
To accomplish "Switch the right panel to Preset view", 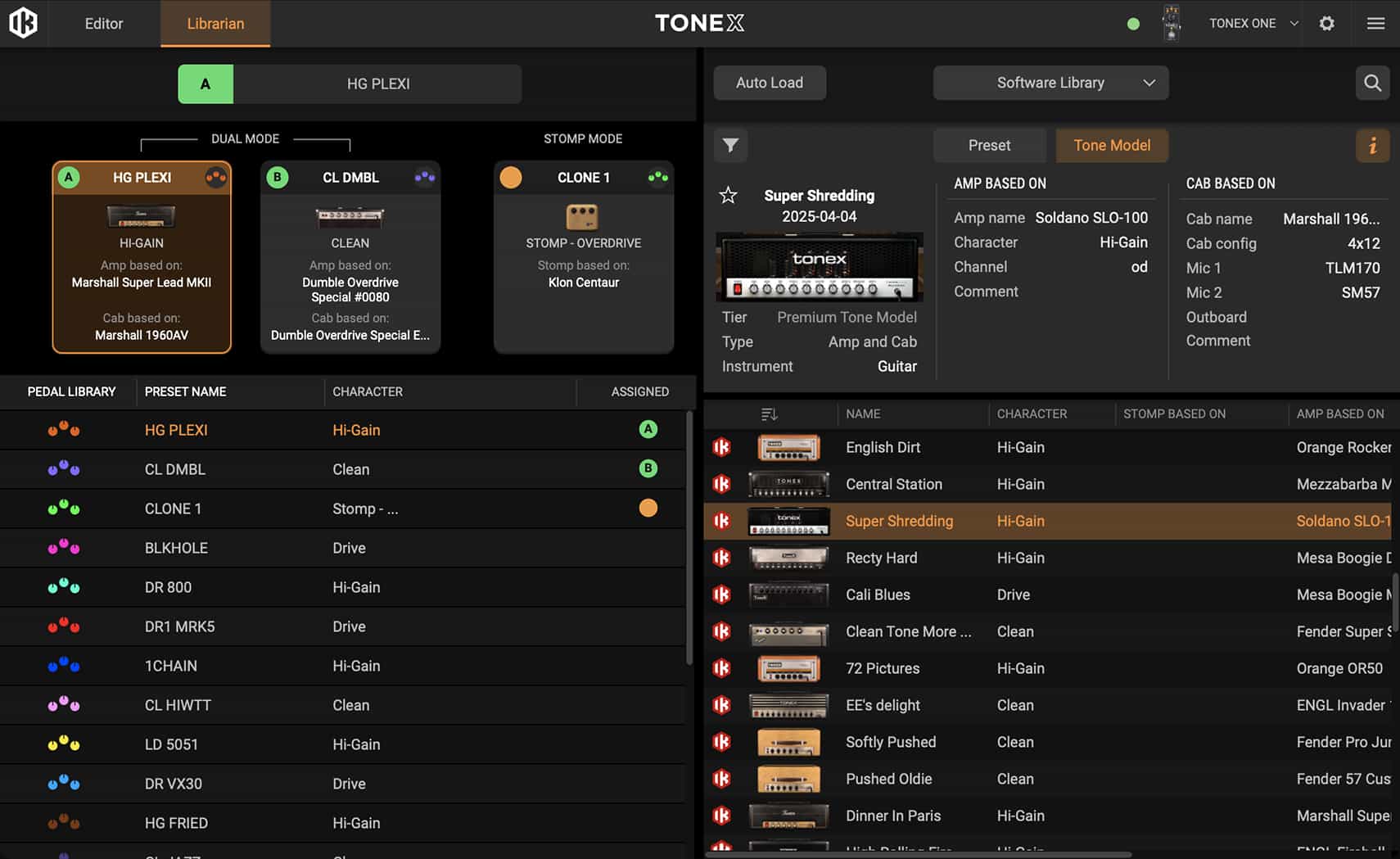I will (990, 145).
